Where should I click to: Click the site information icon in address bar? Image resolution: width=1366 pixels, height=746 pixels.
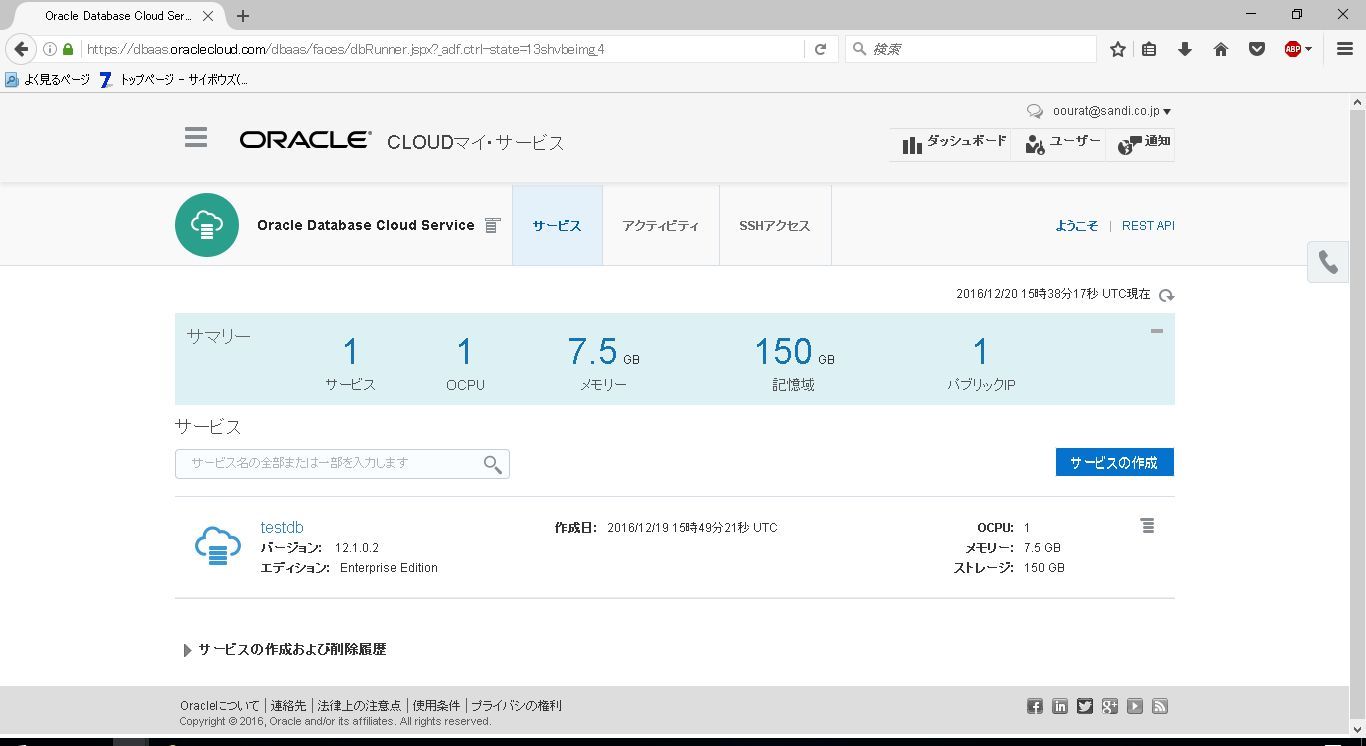pyautogui.click(x=50, y=49)
